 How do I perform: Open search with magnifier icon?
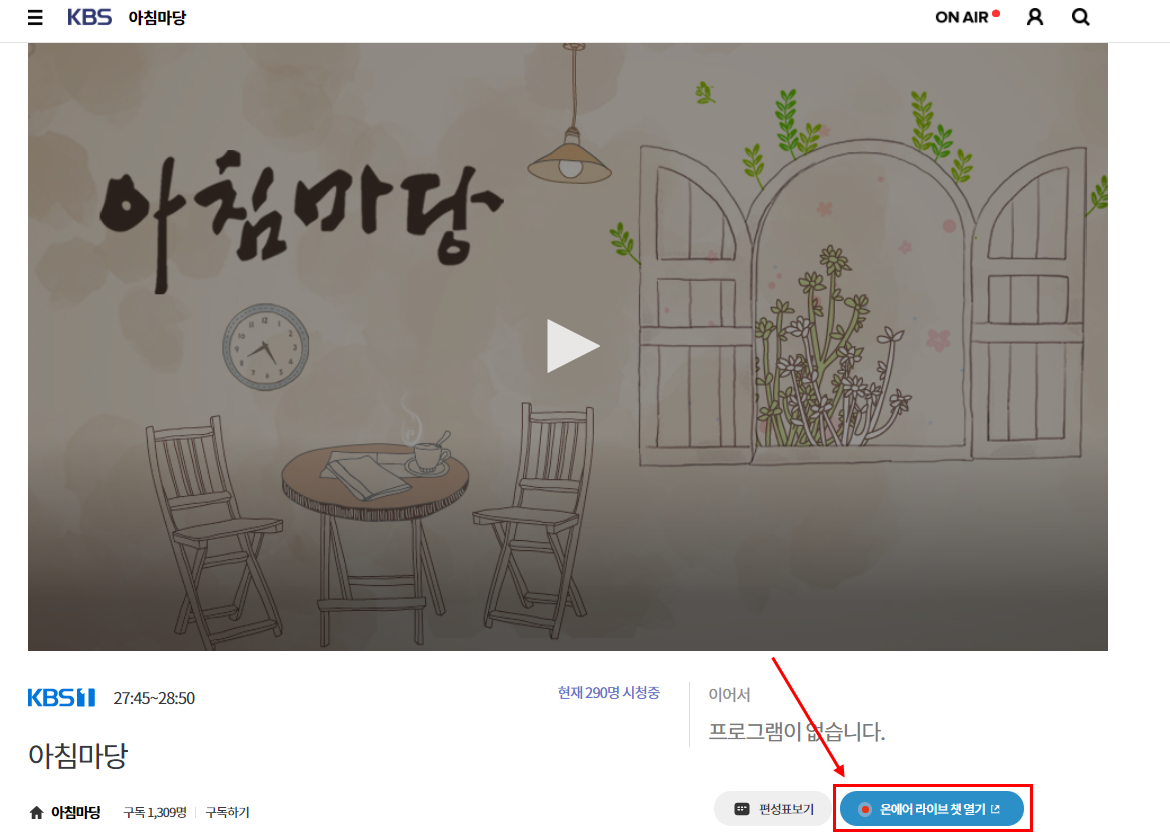[x=1080, y=17]
